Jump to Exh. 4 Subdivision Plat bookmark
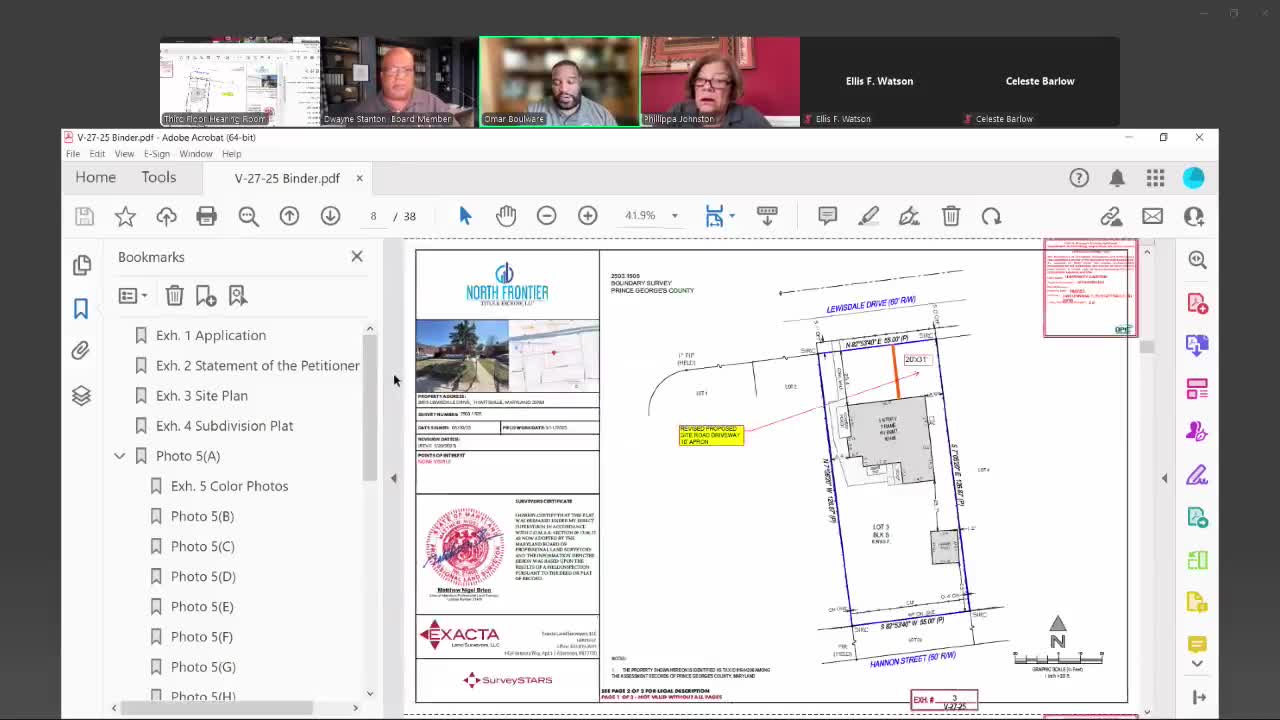 click(224, 426)
